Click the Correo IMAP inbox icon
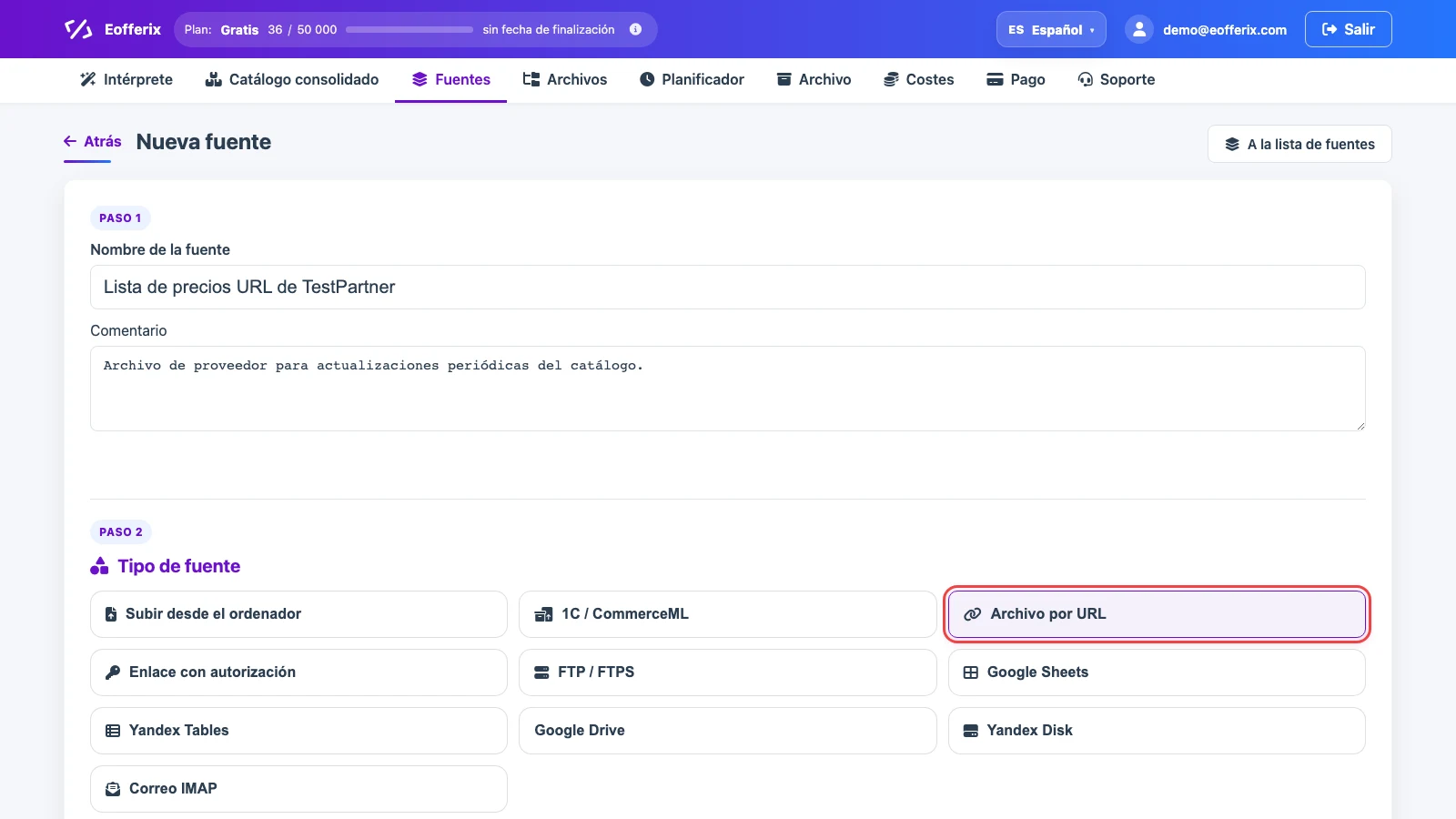 tap(113, 789)
